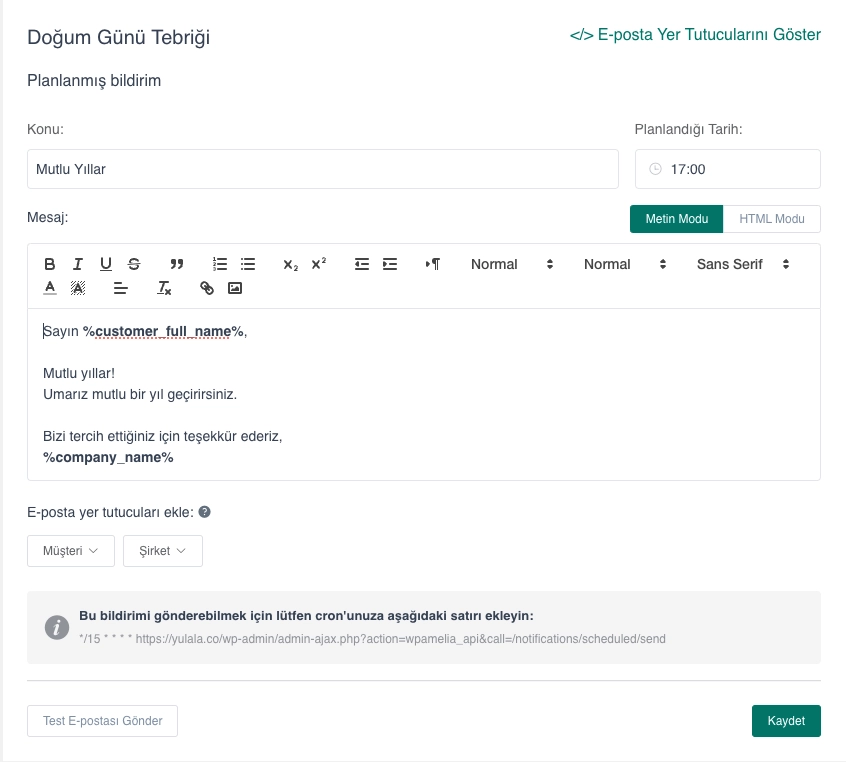
Task: Toggle bold formatting in the message editor
Action: tap(50, 264)
